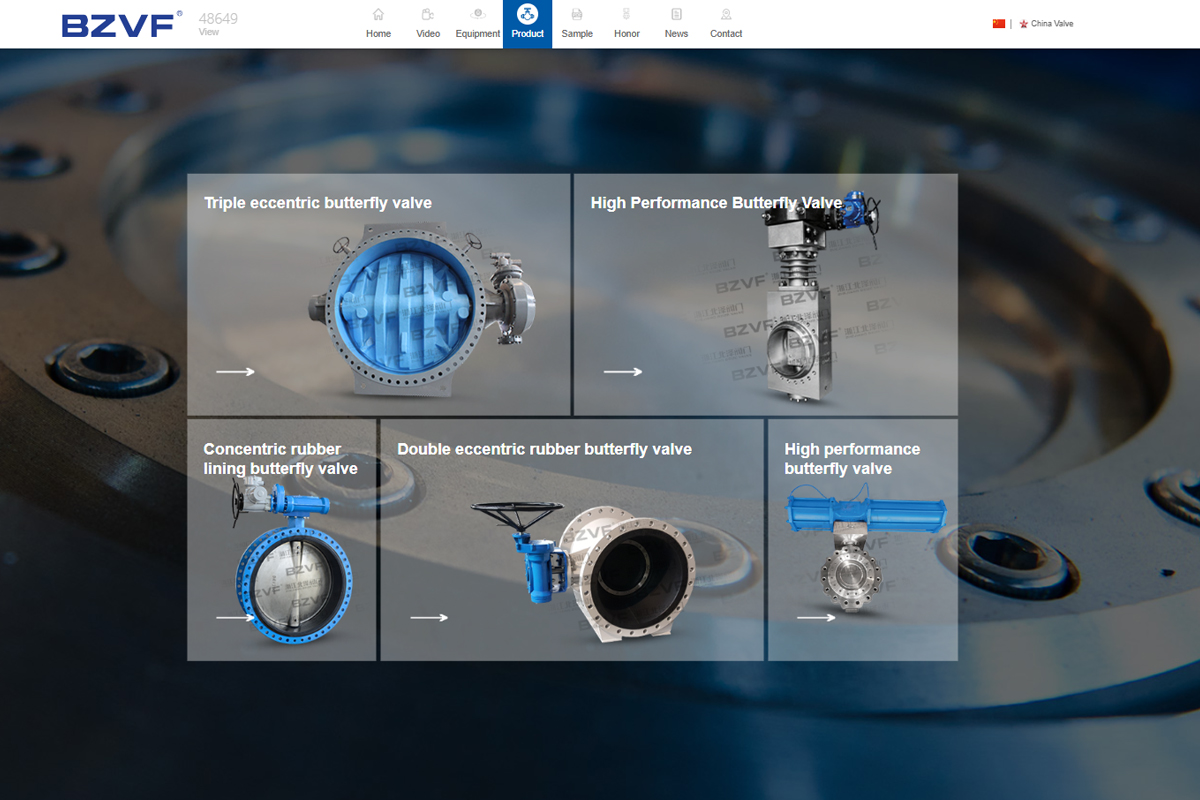Open the Honor icon in navbar

pyautogui.click(x=627, y=15)
